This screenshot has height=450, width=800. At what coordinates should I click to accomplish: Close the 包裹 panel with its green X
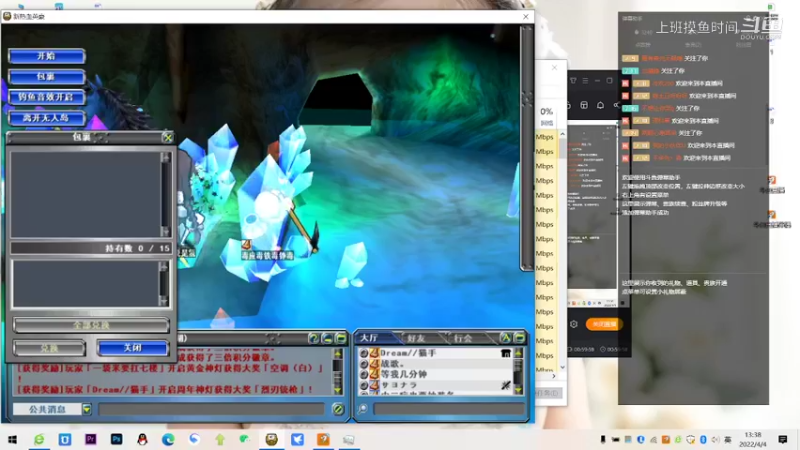pos(167,137)
